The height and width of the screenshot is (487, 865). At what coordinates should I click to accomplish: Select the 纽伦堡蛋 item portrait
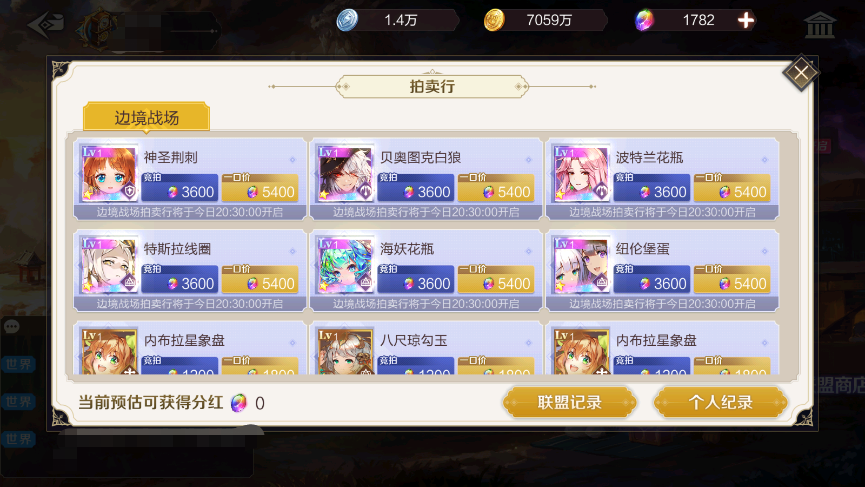point(581,266)
